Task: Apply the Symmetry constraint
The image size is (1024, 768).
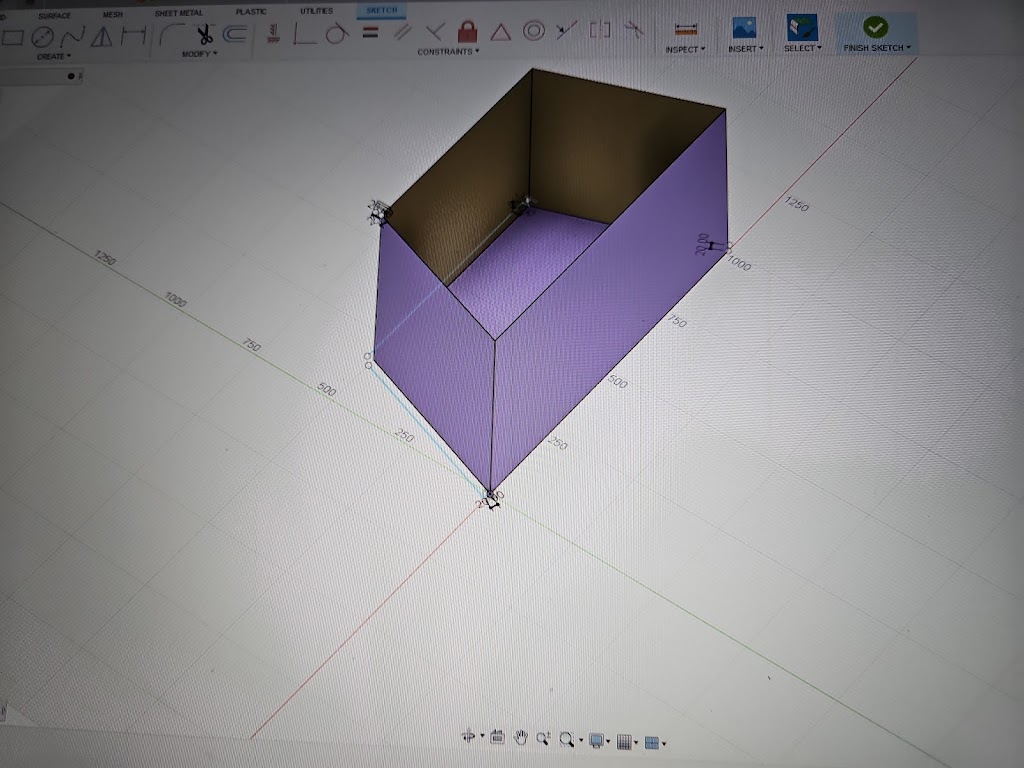Action: click(x=600, y=29)
